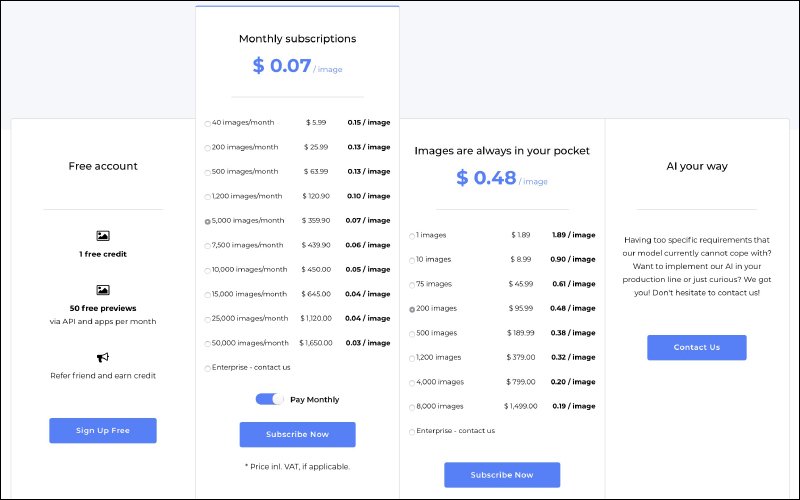Choose the 50,000 images/month $1,650 plan
This screenshot has height=500, width=800.
[208, 344]
